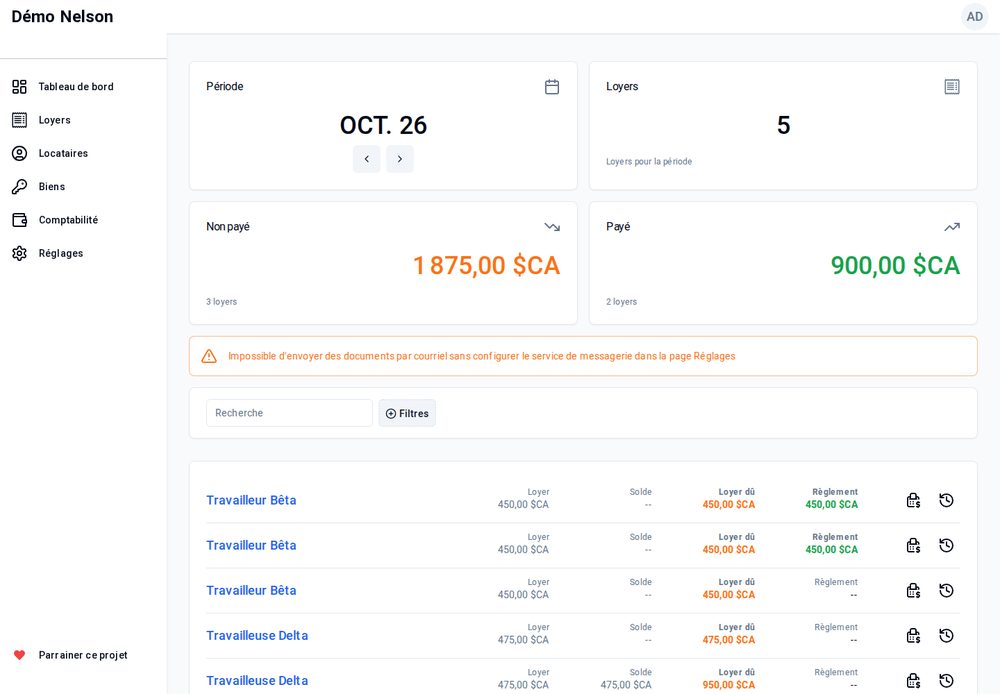Open the AD user avatar menu

(x=974, y=17)
